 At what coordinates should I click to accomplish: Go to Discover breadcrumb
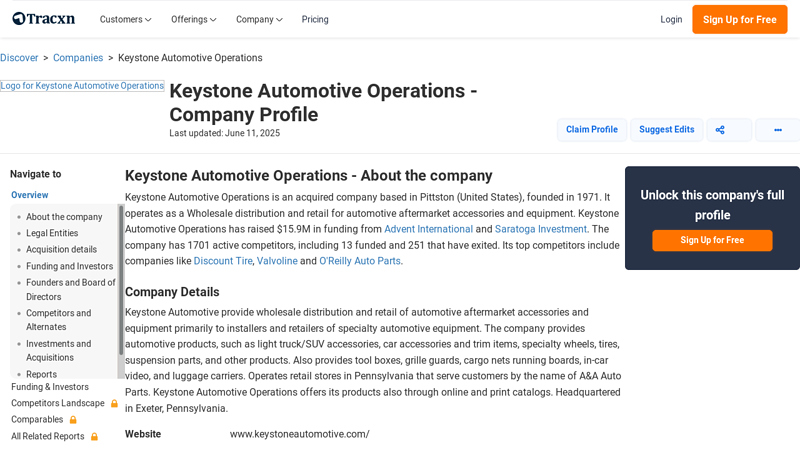pyautogui.click(x=19, y=58)
